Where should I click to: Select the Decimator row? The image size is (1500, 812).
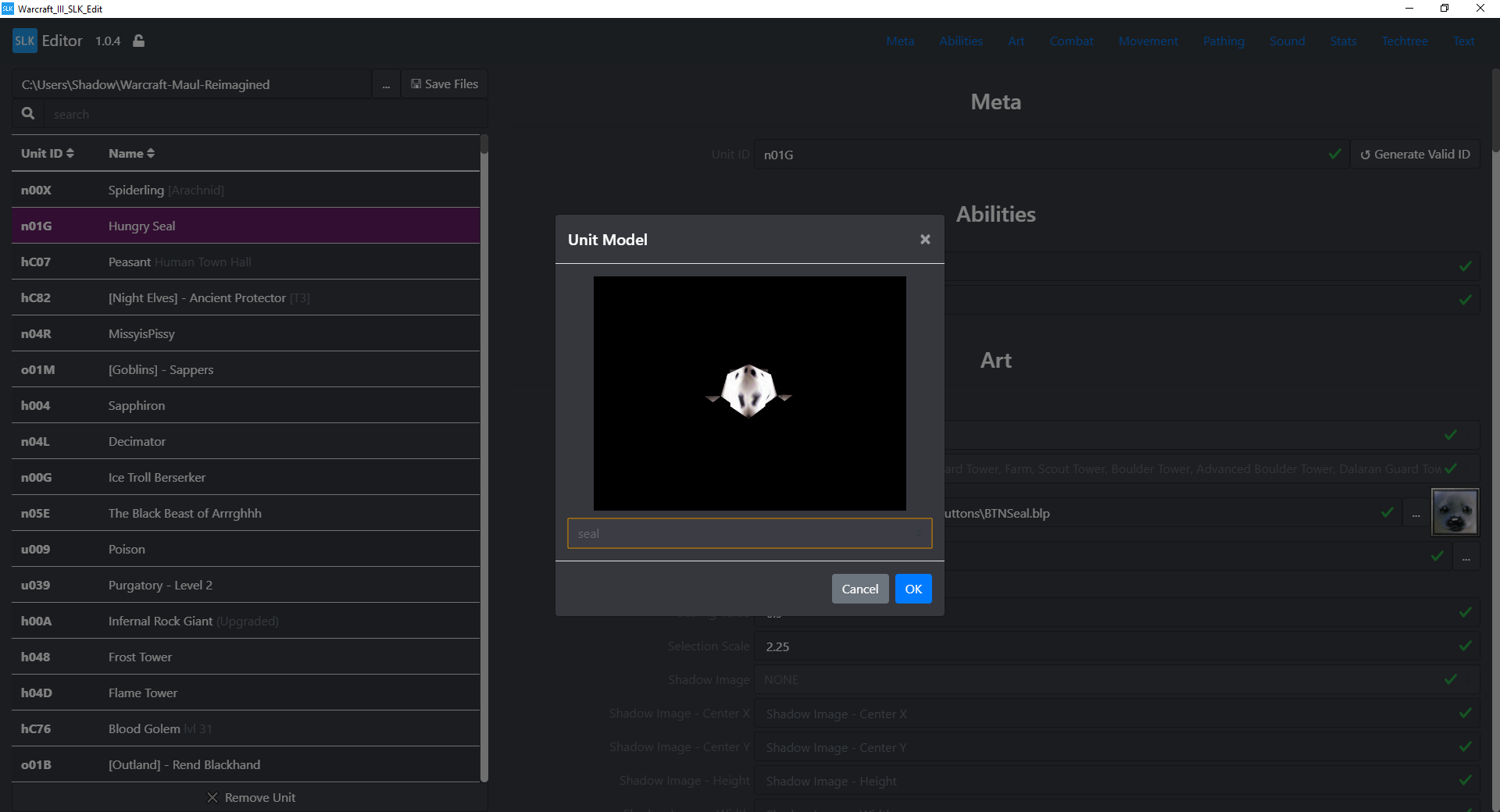click(x=246, y=441)
